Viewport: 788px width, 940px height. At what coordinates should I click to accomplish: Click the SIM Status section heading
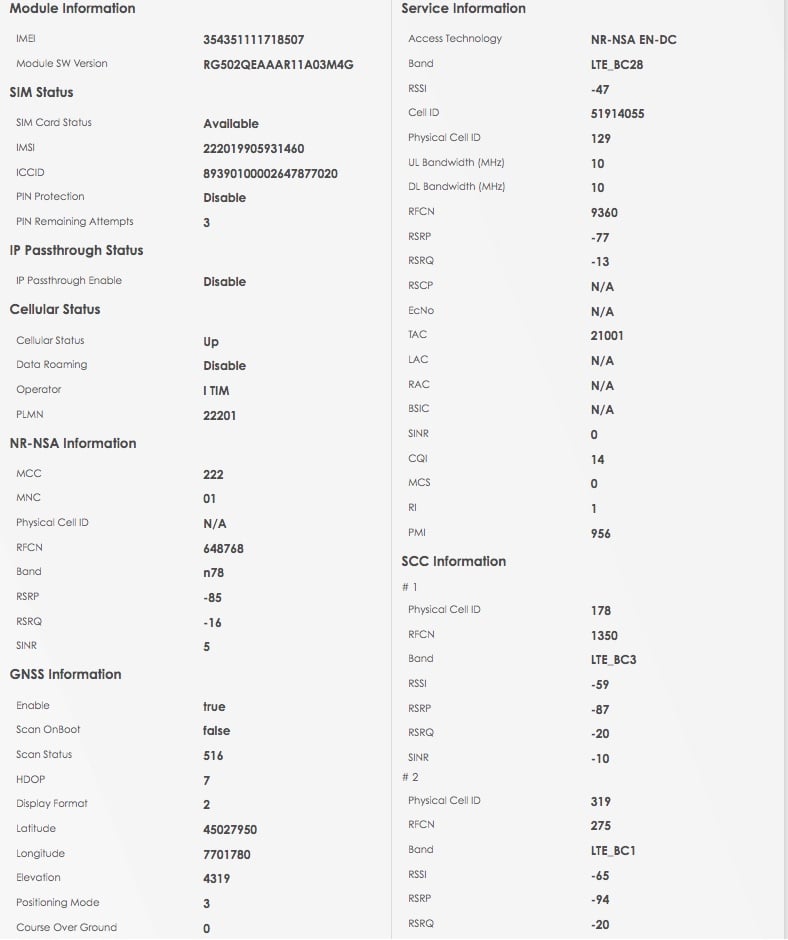pos(41,92)
